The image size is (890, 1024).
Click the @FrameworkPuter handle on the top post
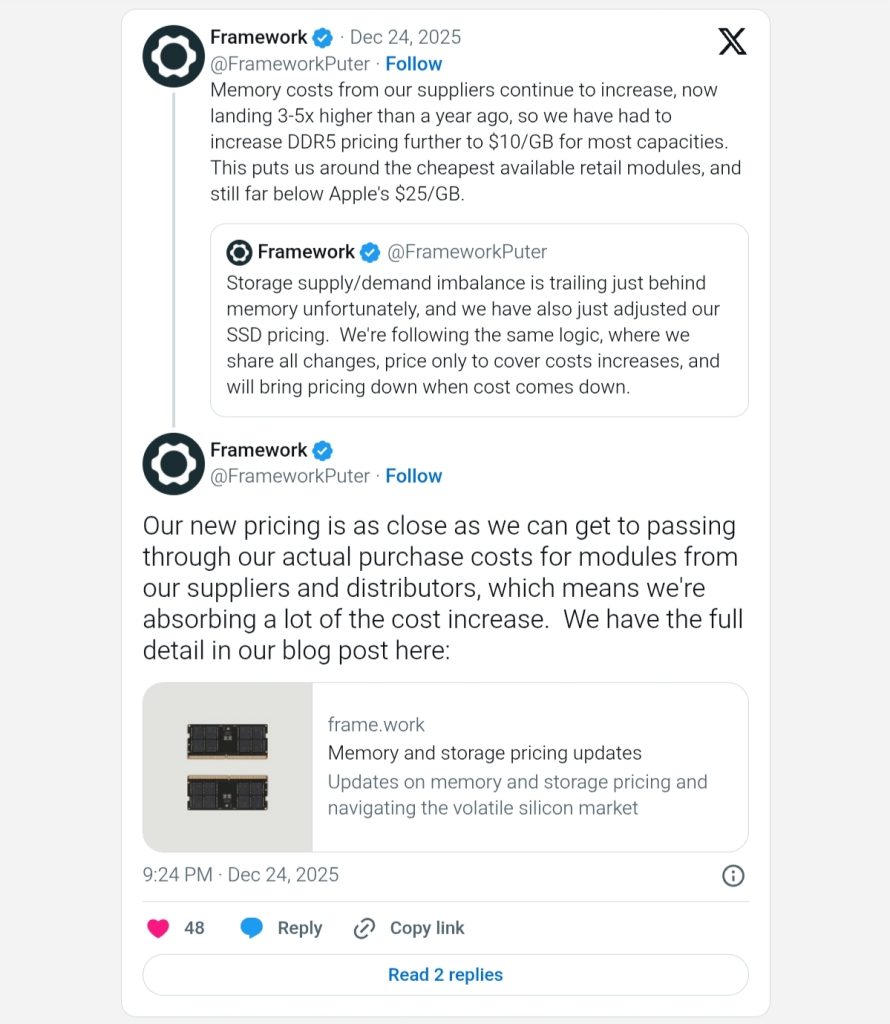[x=290, y=64]
